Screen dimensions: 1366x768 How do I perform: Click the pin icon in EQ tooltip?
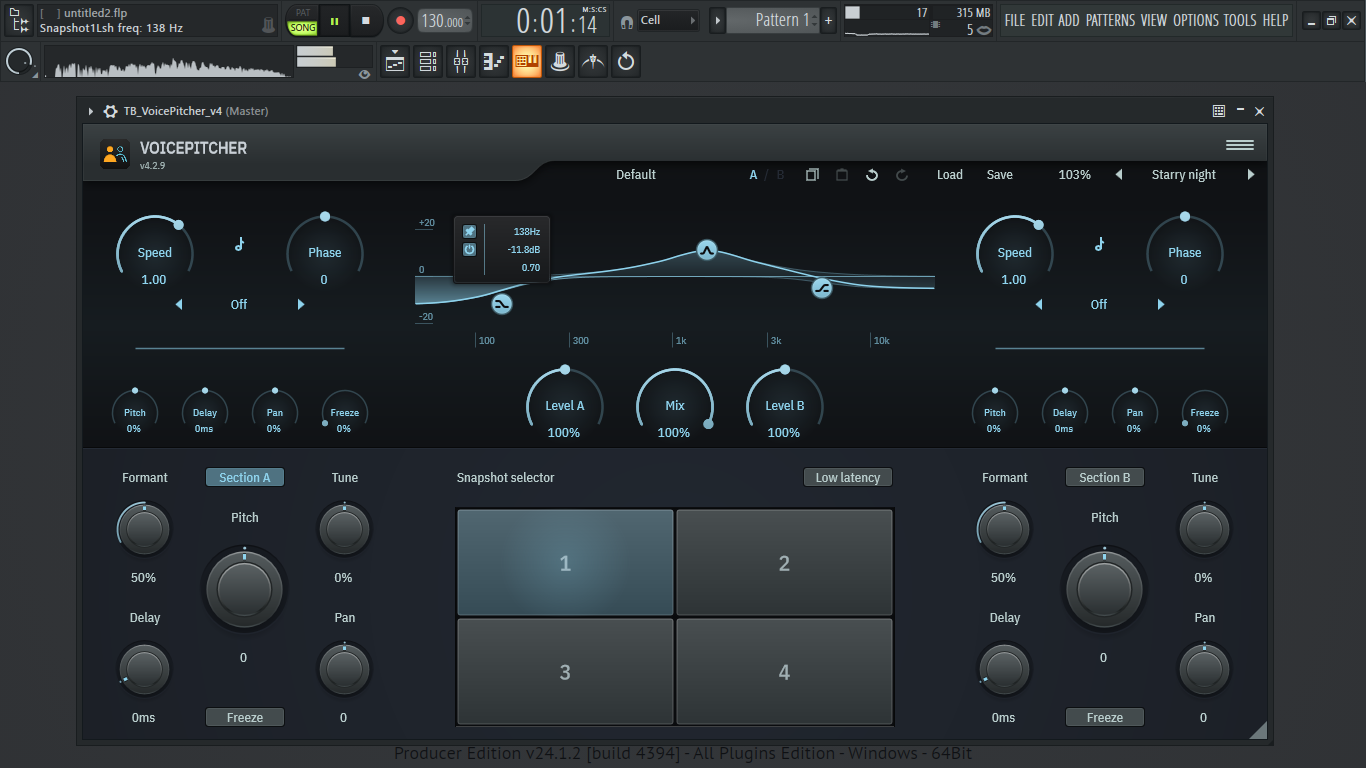pos(469,231)
